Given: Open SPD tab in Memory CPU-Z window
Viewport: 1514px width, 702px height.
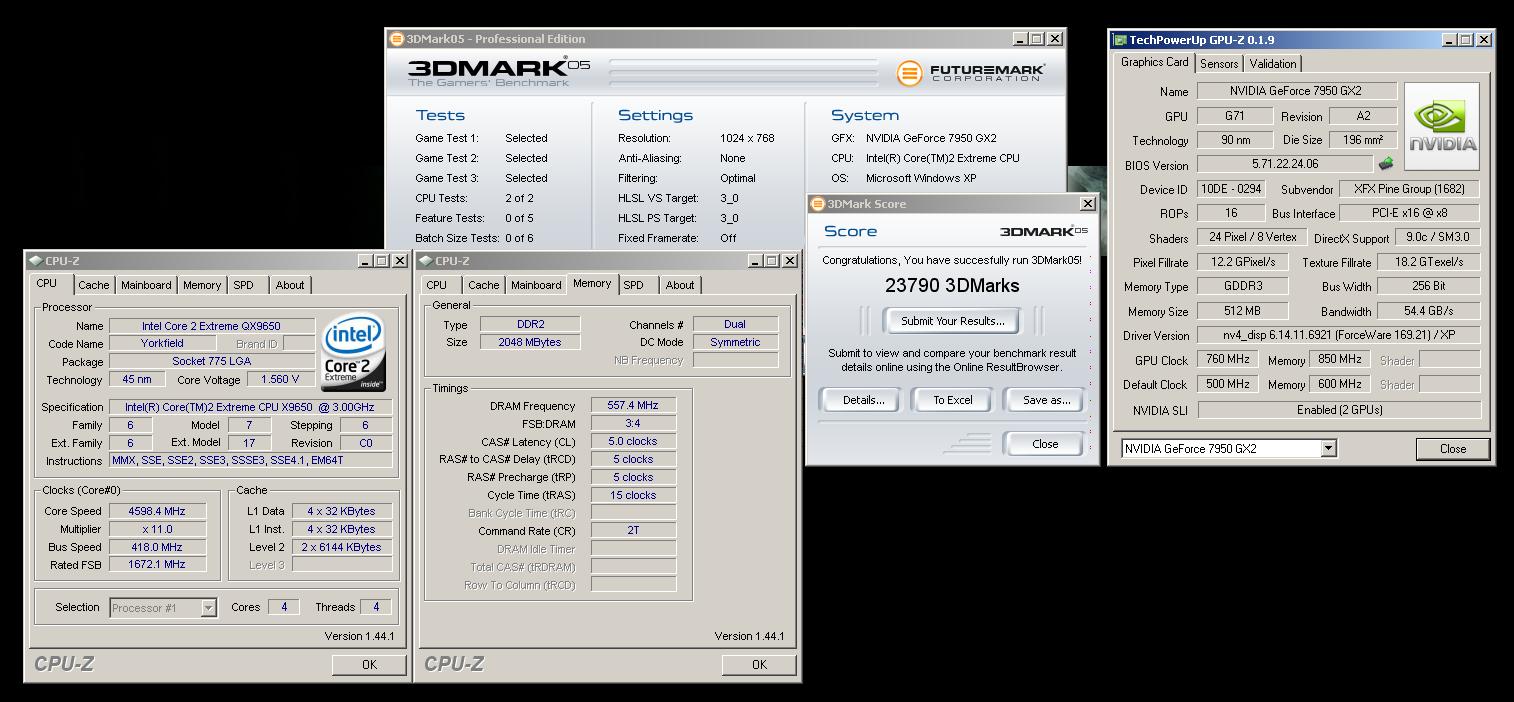Looking at the screenshot, I should (634, 285).
